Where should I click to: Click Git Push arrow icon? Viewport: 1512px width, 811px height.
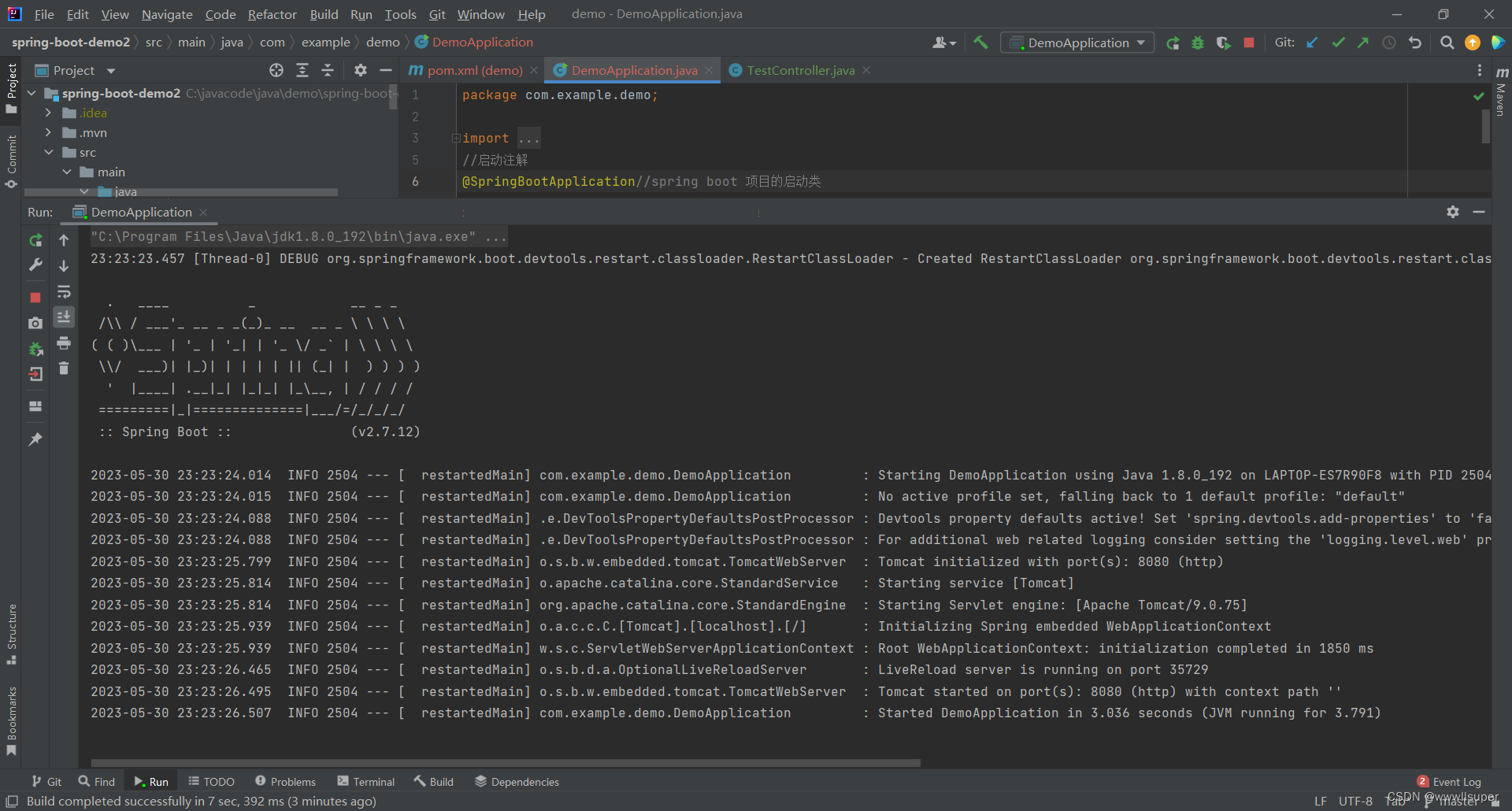pos(1363,43)
